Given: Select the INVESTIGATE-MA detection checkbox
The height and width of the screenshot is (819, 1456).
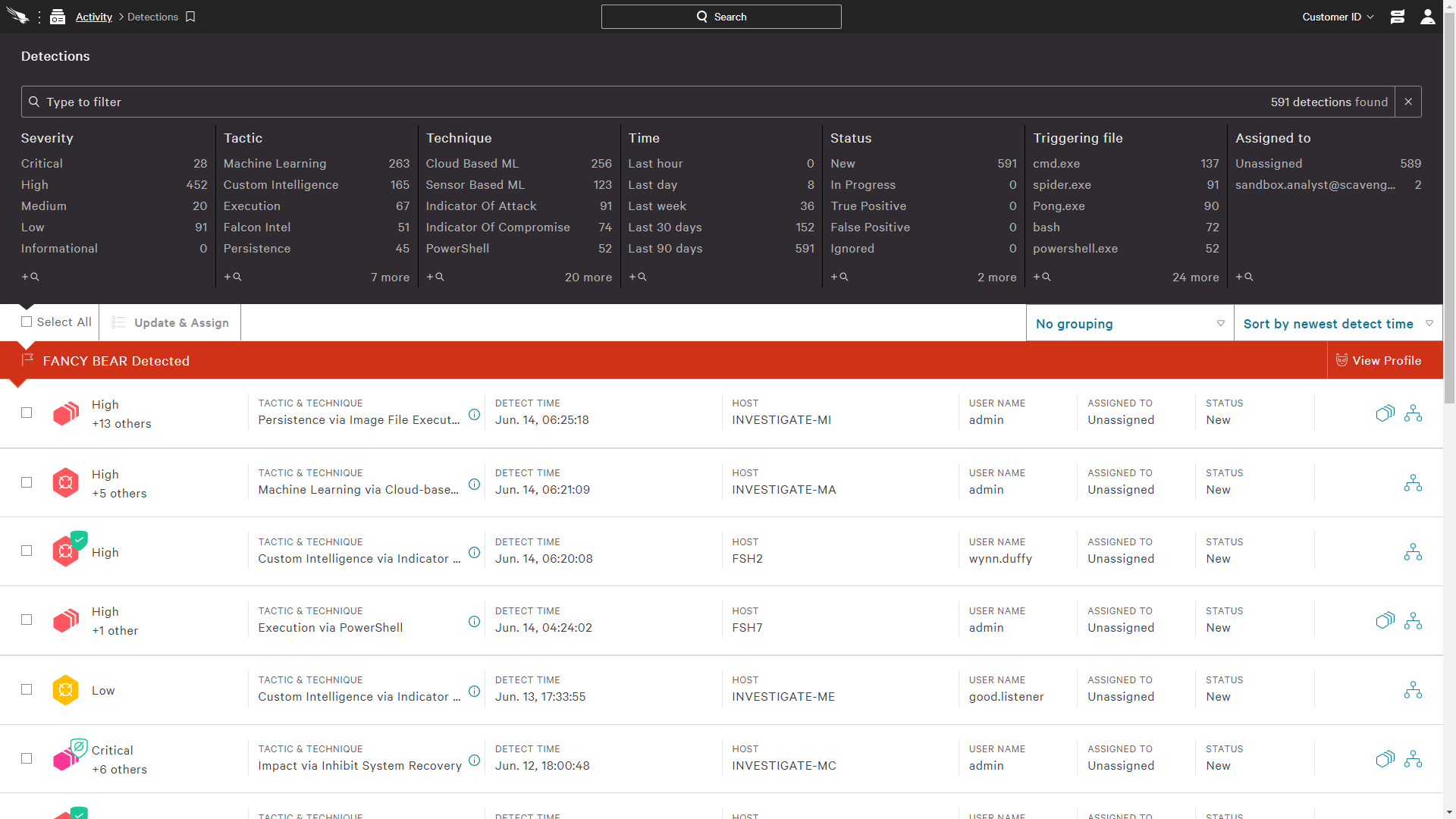Looking at the screenshot, I should (27, 482).
